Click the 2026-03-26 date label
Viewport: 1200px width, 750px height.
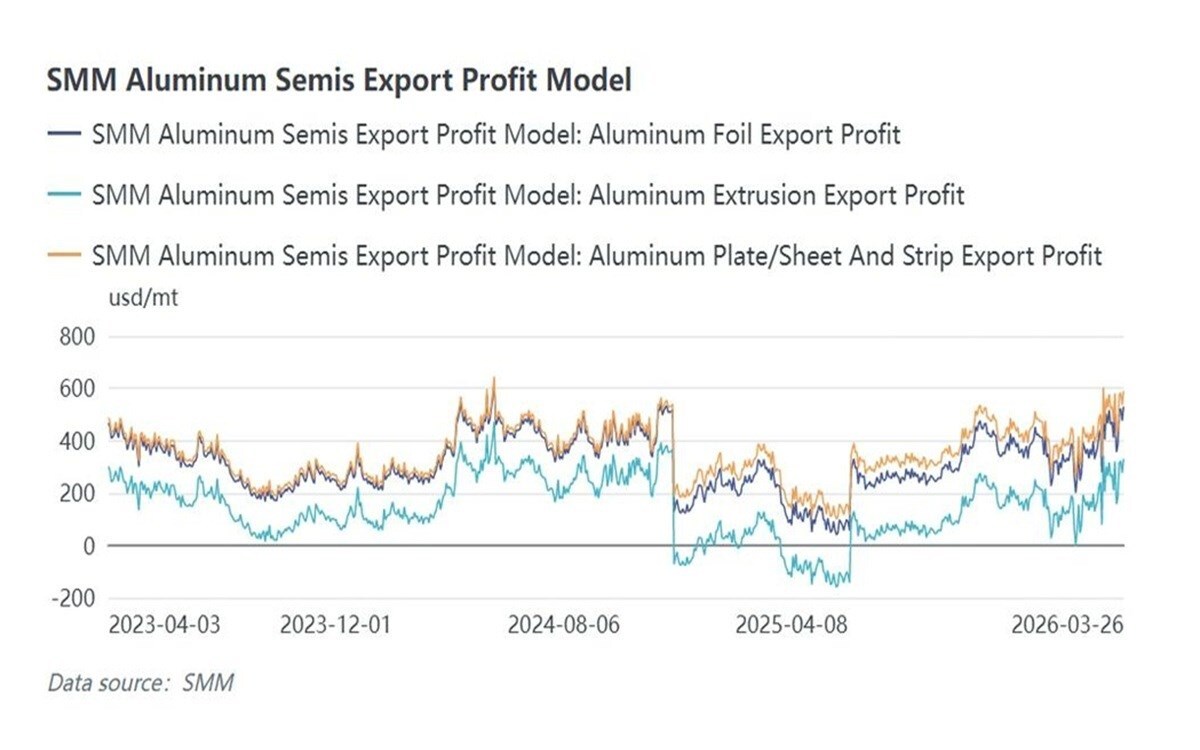coord(1067,625)
